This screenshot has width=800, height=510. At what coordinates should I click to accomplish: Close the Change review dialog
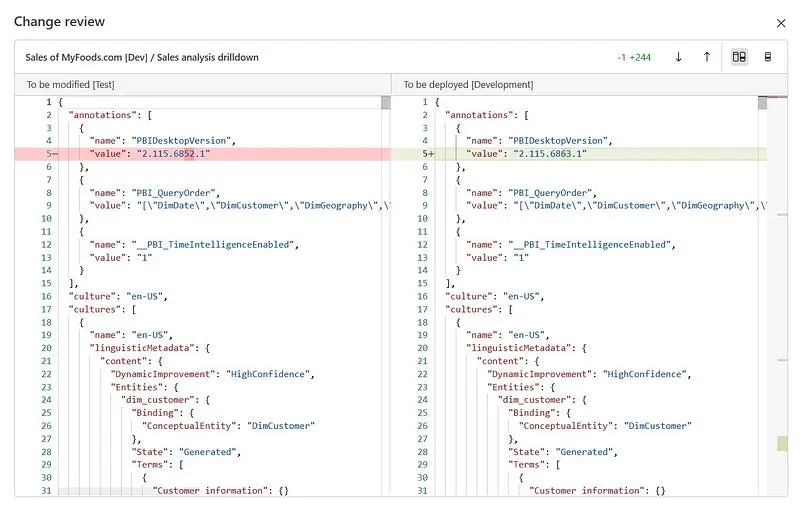click(781, 23)
